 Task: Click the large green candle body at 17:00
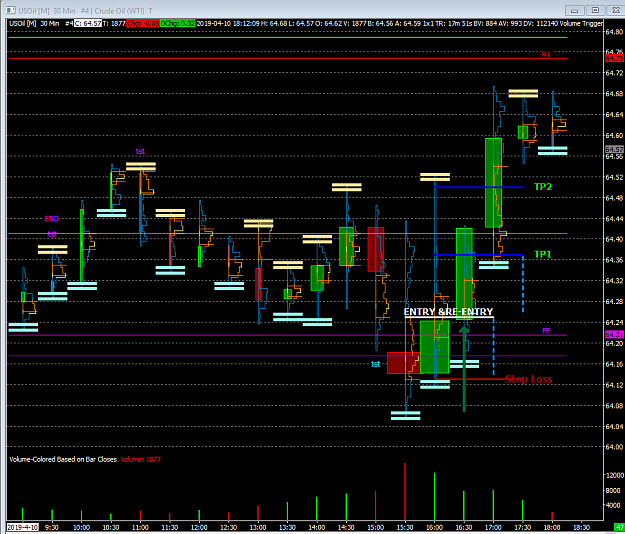(x=493, y=183)
